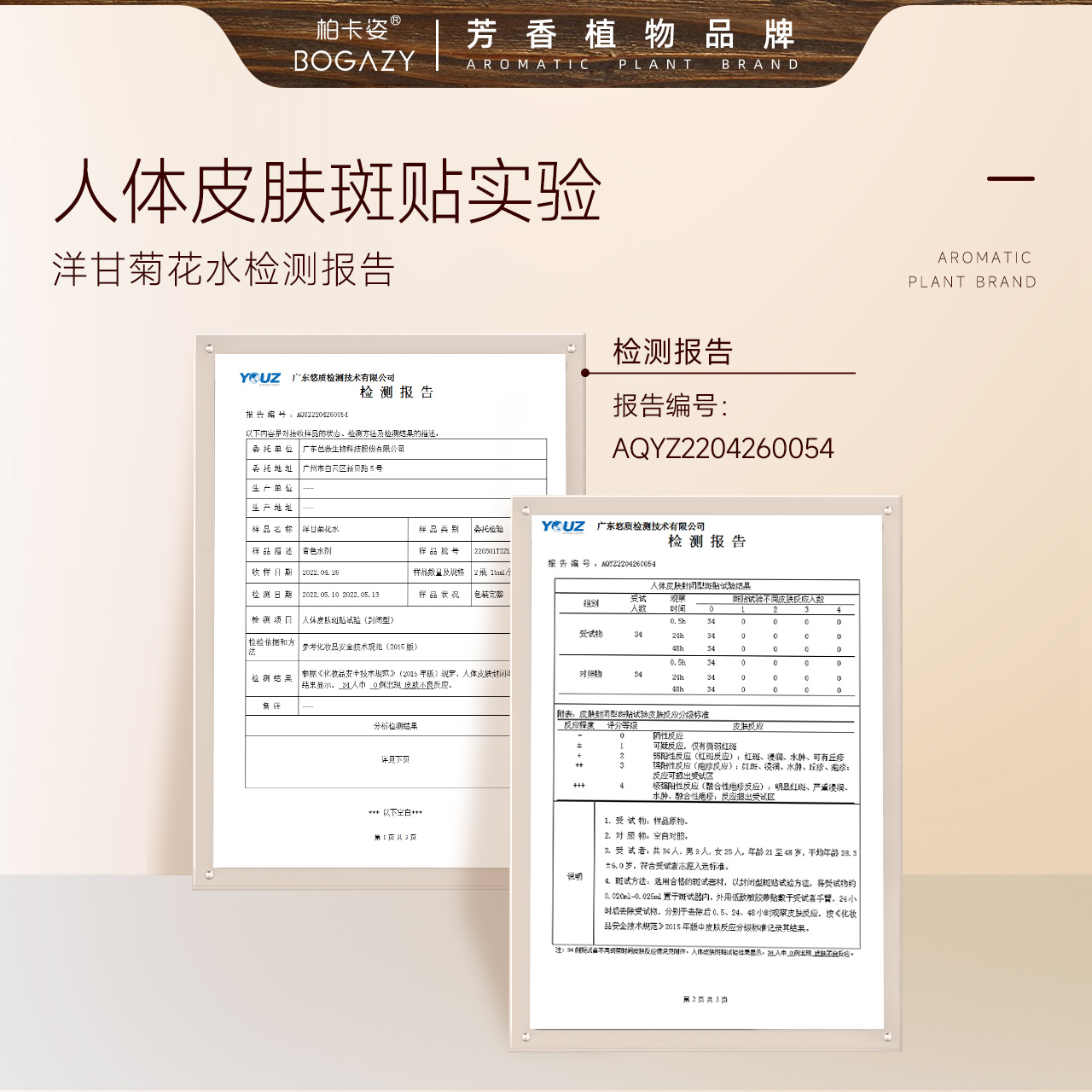Viewport: 1092px width, 1092px height.
Task: Click the receive date 2022.04.26
Action: click(x=321, y=572)
